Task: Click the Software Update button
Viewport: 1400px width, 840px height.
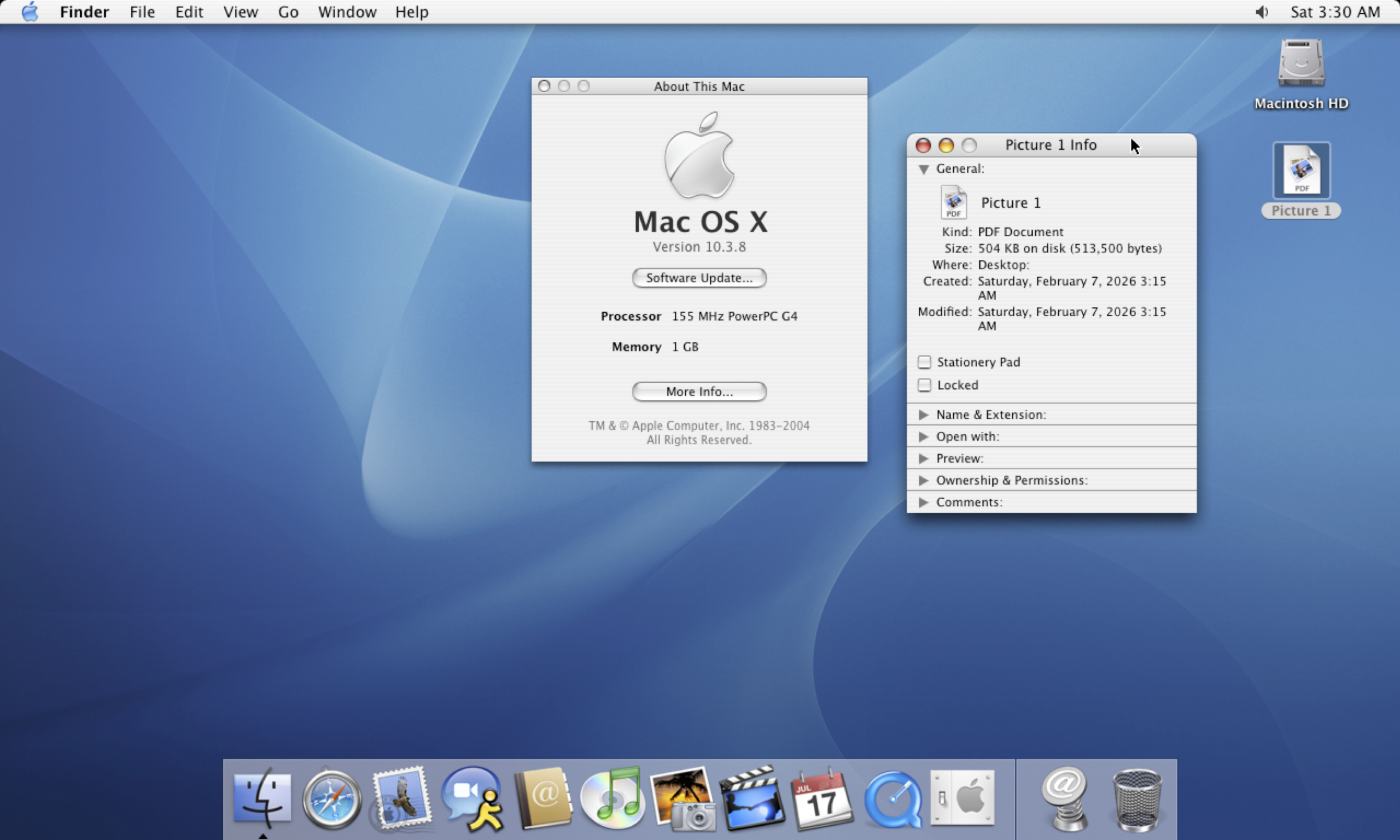Action: (x=699, y=278)
